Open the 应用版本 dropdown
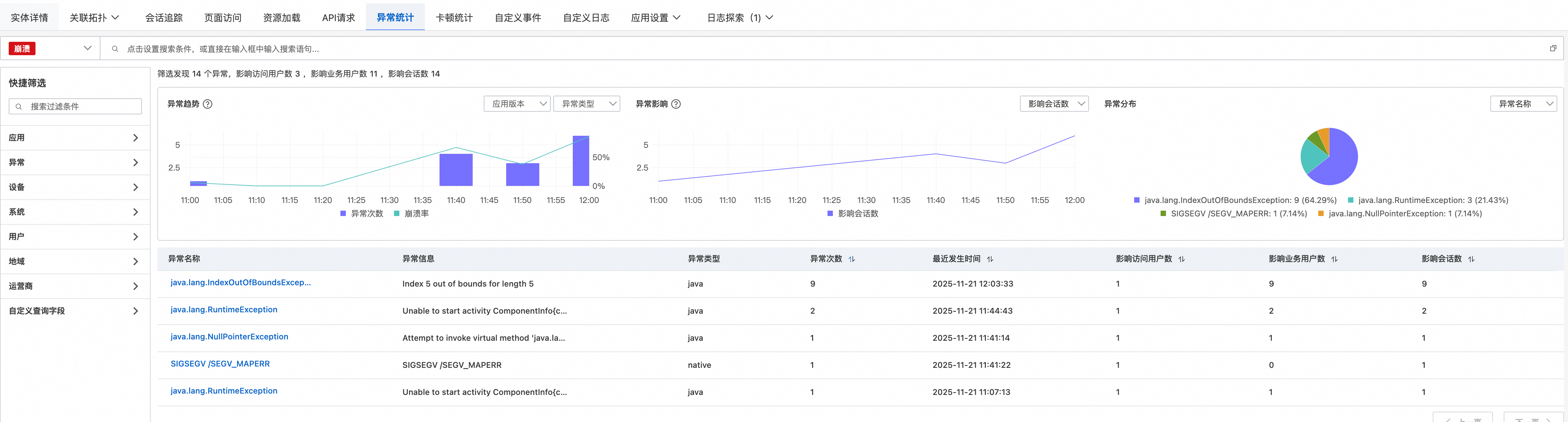The width and height of the screenshot is (1568, 422). (x=517, y=104)
